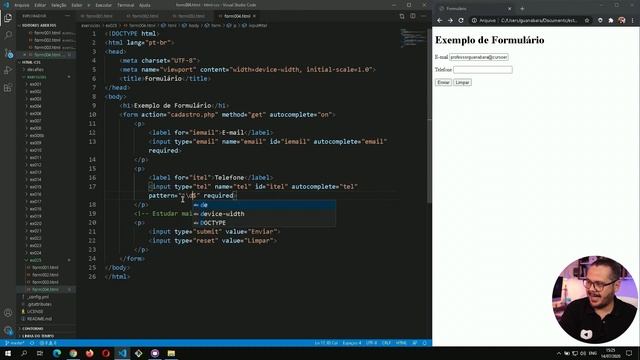Open the Explorer view in the activity bar
Image resolution: width=640 pixels, height=360 pixels.
[8, 18]
